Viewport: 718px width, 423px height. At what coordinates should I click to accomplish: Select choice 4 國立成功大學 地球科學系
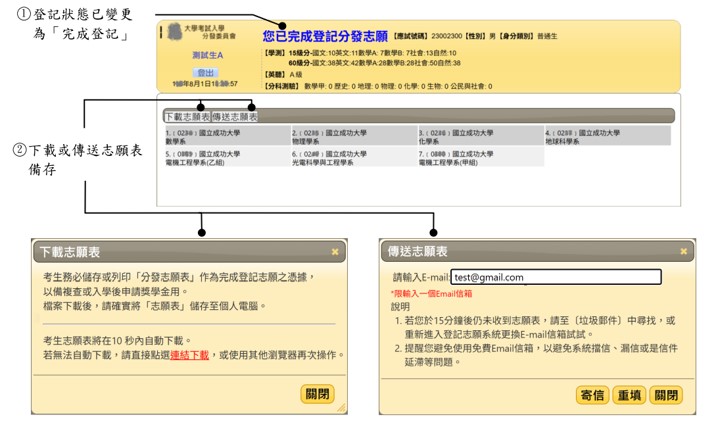coord(608,136)
